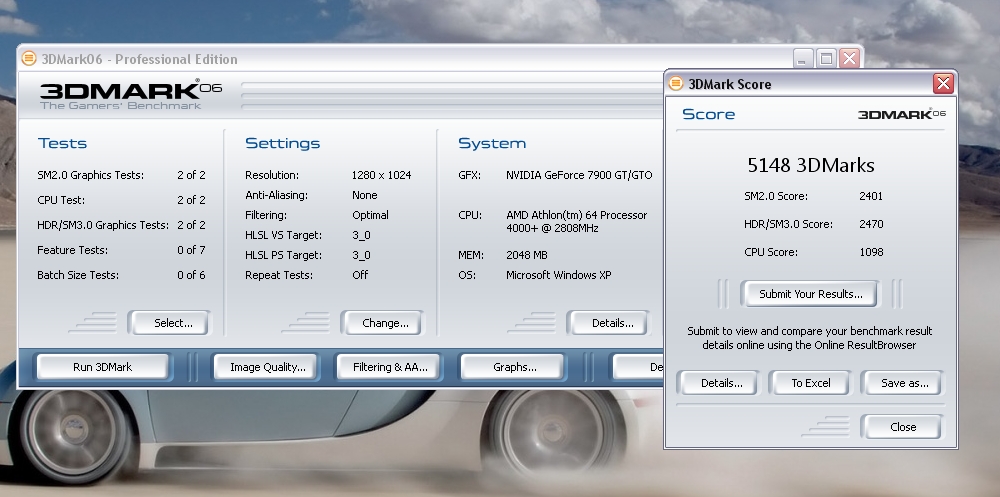Image resolution: width=1000 pixels, height=497 pixels.
Task: Click the 3DMark06 logo in main window
Action: click(131, 94)
